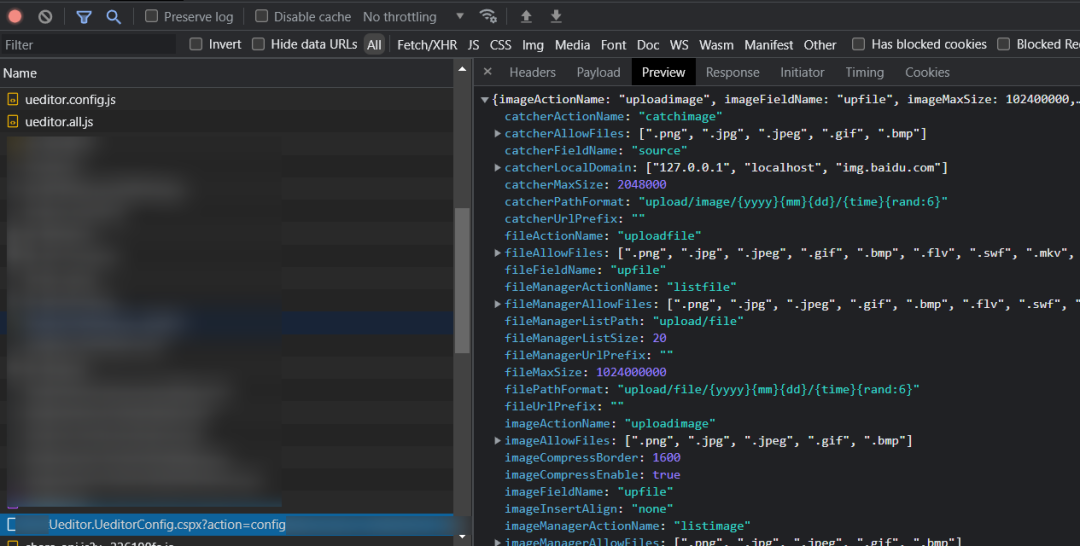Viewport: 1080px width, 546px height.
Task: Filter requests by Fetch/XHR
Action: click(427, 45)
